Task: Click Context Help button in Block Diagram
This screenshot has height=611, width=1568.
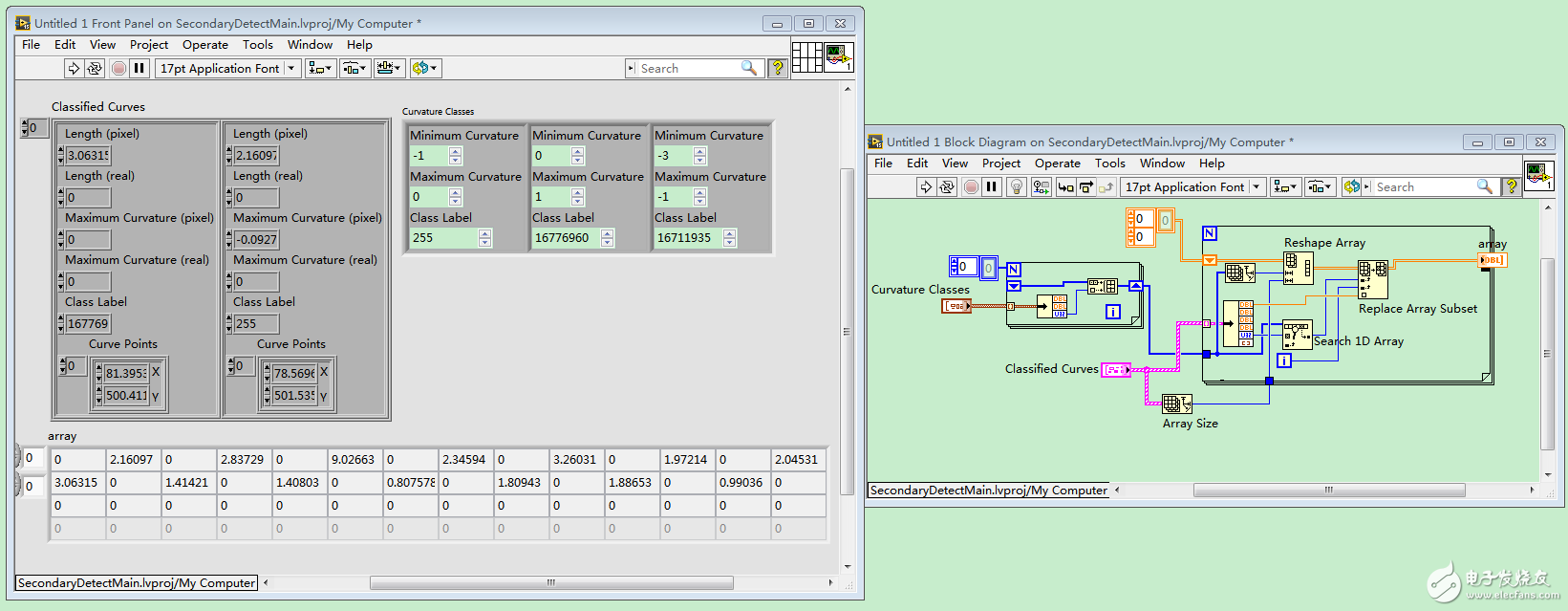Action: click(x=1511, y=187)
